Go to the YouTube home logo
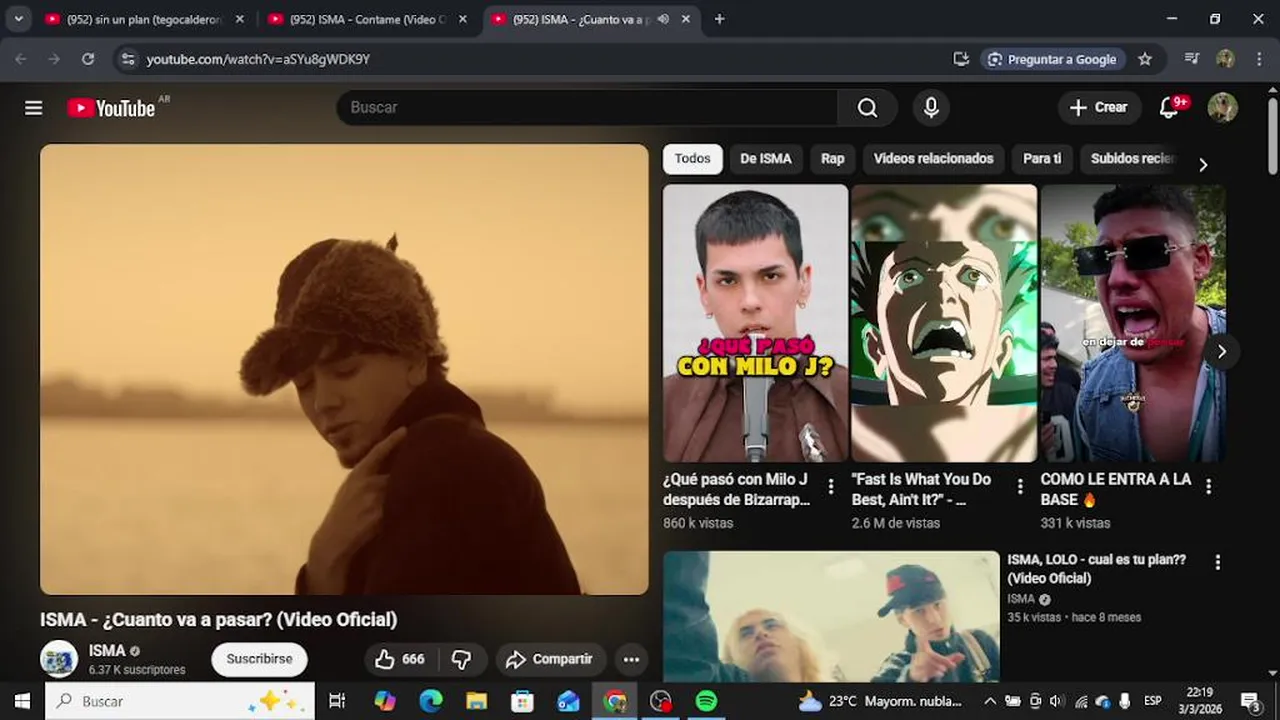 pyautogui.click(x=111, y=108)
